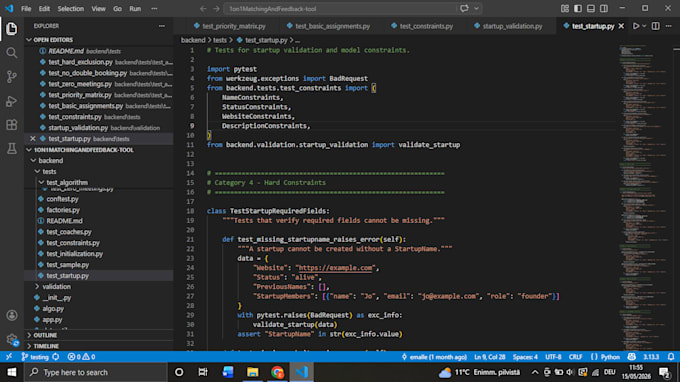
Task: Collapse the test_algorithm folder
Action: 41,183
